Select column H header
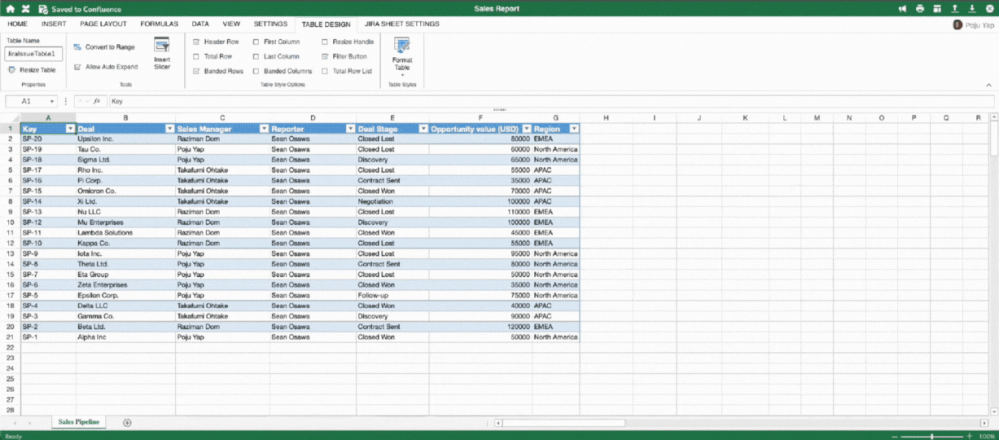Image resolution: width=999 pixels, height=440 pixels. point(606,118)
